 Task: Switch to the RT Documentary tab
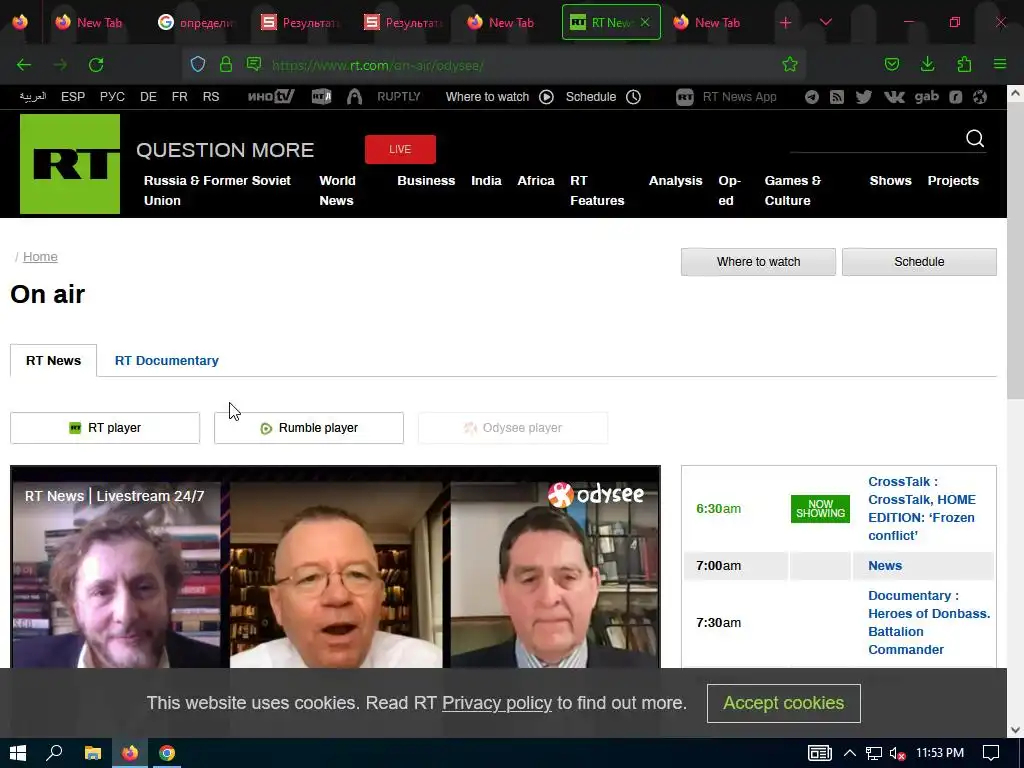(x=167, y=360)
